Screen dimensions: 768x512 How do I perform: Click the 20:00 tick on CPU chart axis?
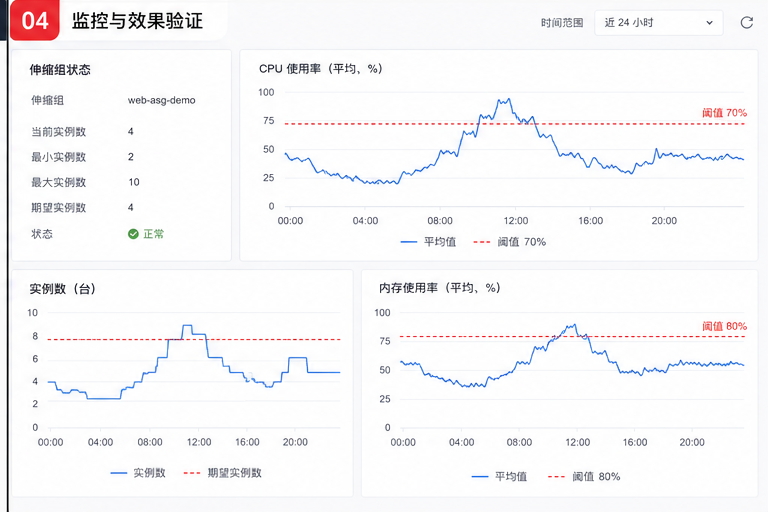click(664, 221)
